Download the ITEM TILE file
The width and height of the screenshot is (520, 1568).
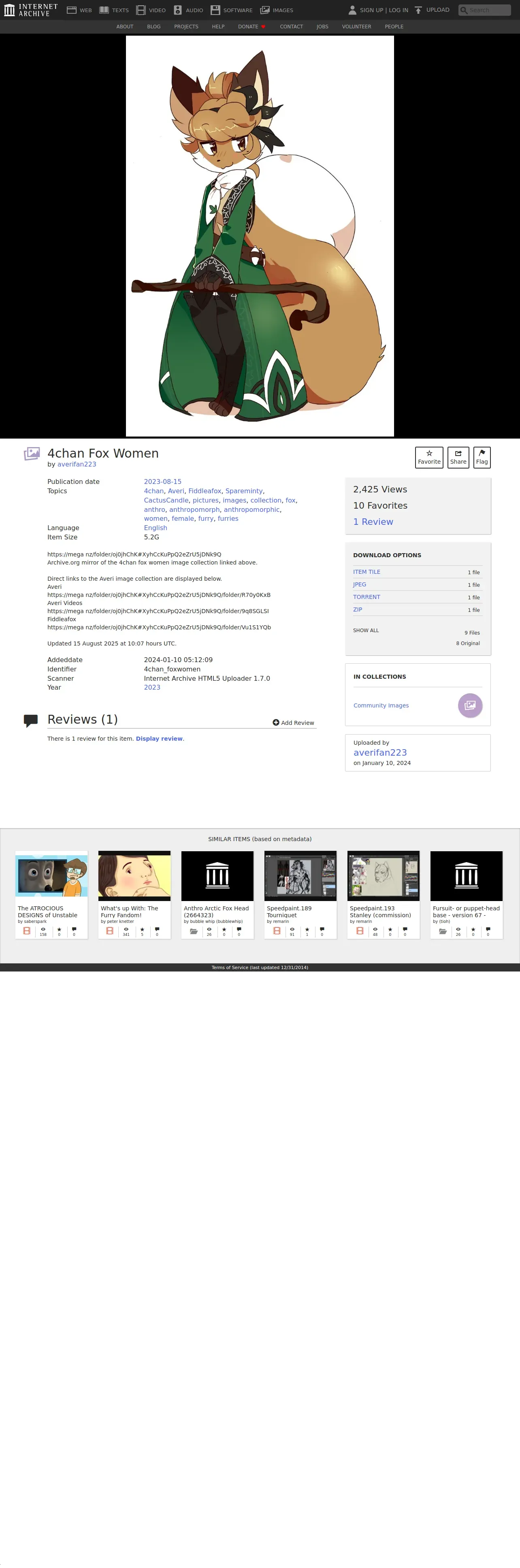coord(367,572)
